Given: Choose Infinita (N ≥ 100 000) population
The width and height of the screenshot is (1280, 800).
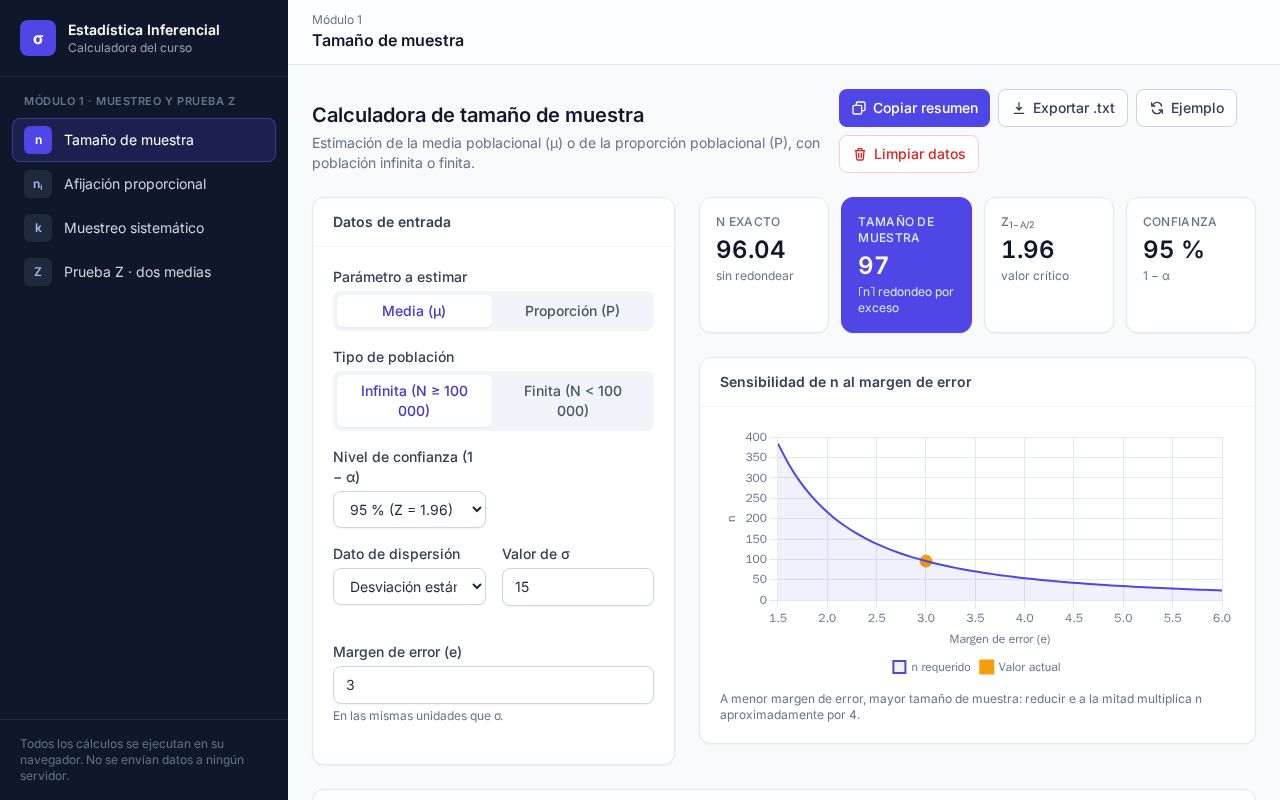Looking at the screenshot, I should coord(414,401).
